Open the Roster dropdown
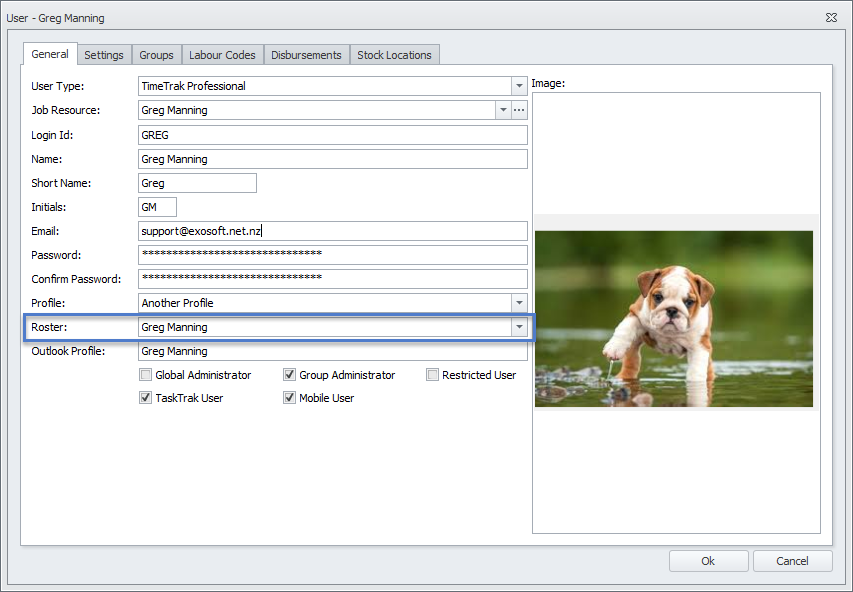853x592 pixels. tap(518, 327)
